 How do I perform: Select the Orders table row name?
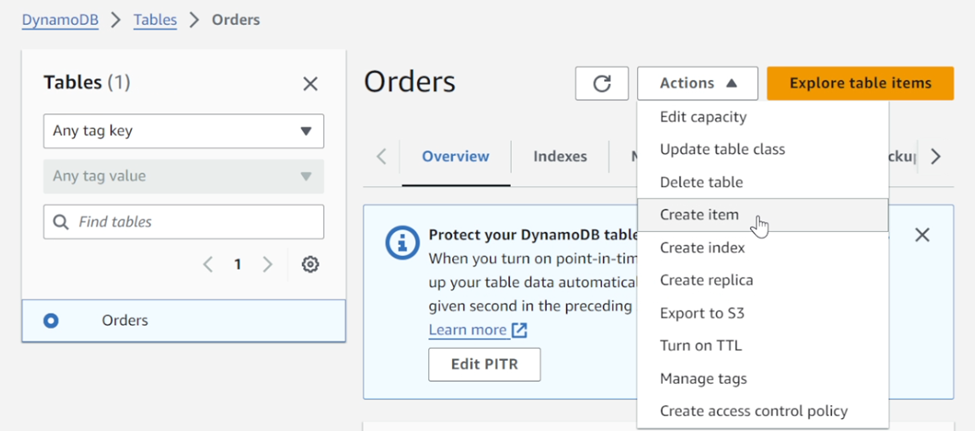pyautogui.click(x=125, y=321)
